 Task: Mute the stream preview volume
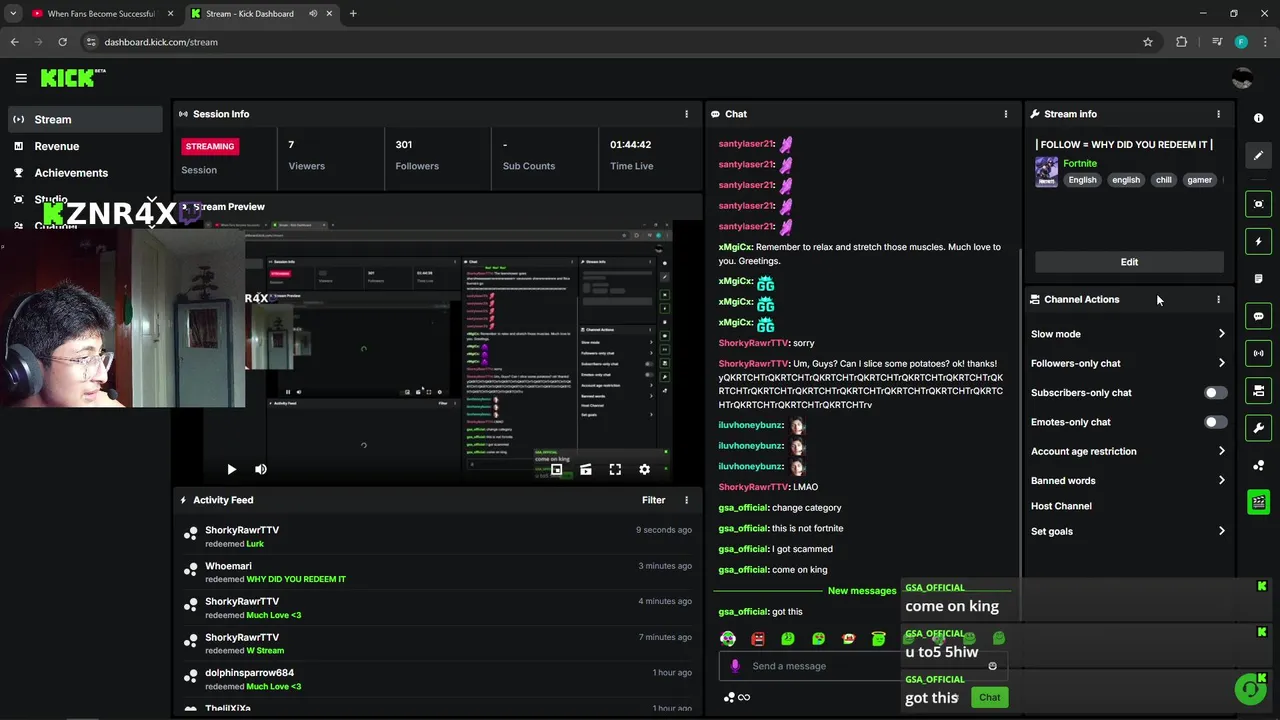click(x=261, y=469)
